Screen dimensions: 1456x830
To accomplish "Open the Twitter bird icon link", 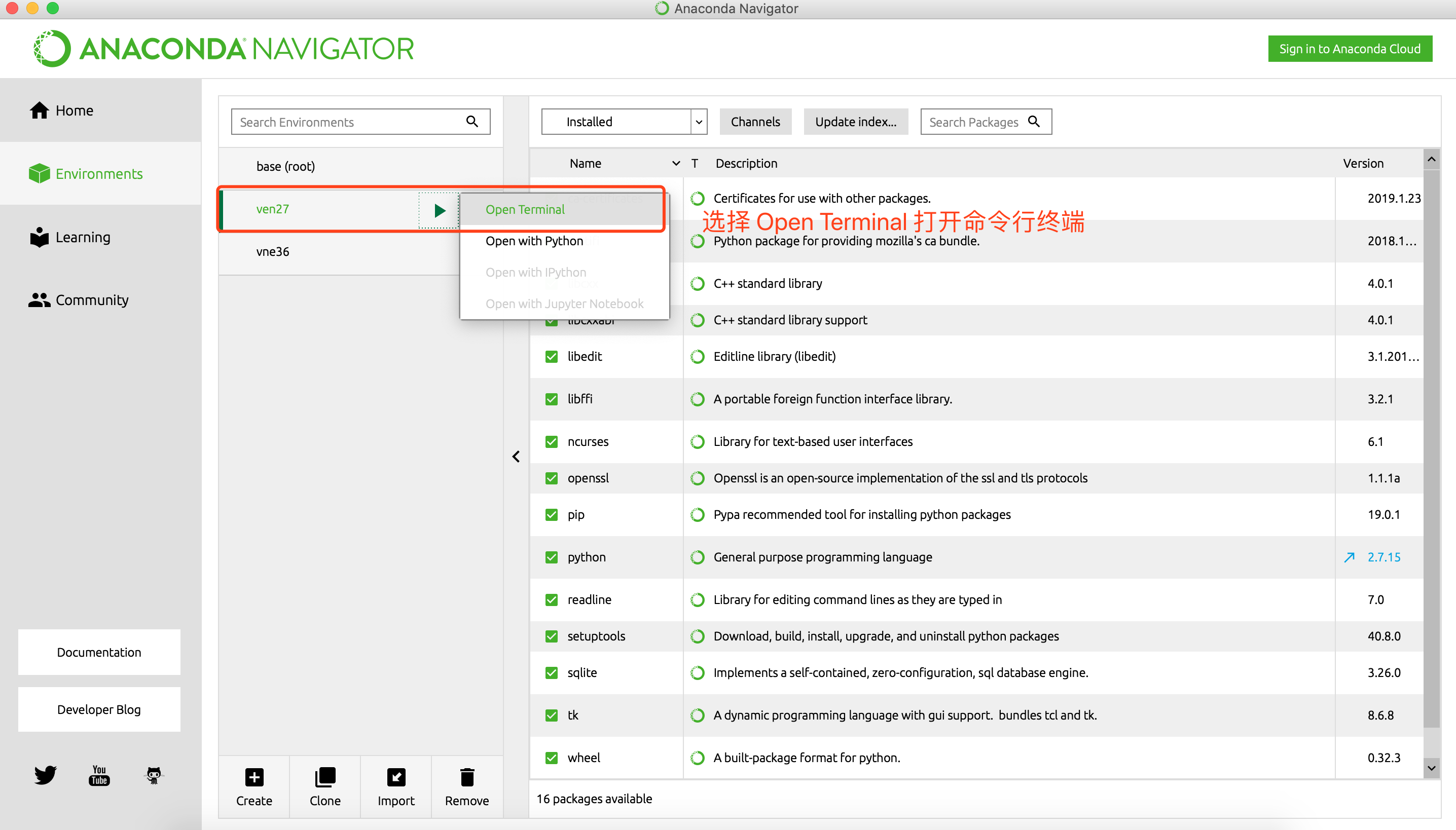I will click(45, 775).
